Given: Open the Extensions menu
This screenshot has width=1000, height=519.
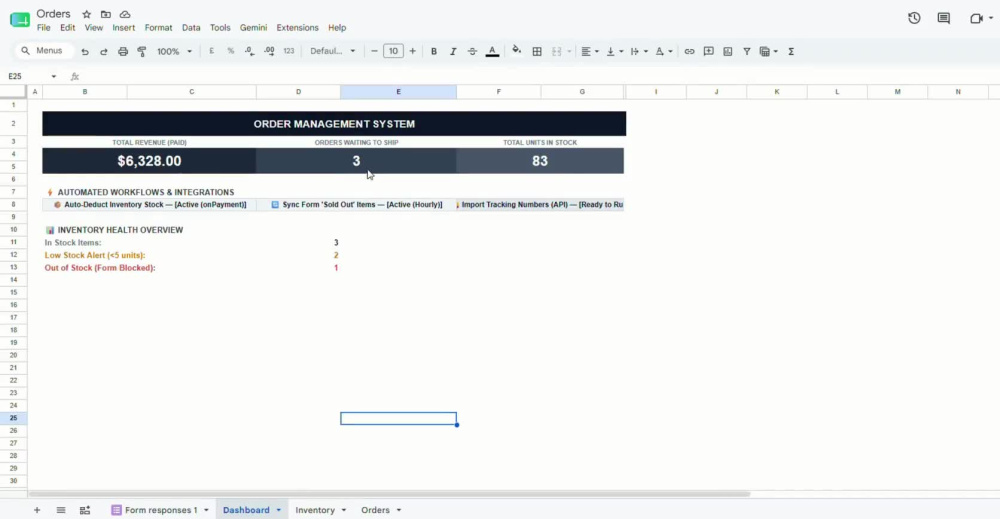Looking at the screenshot, I should click(x=297, y=27).
